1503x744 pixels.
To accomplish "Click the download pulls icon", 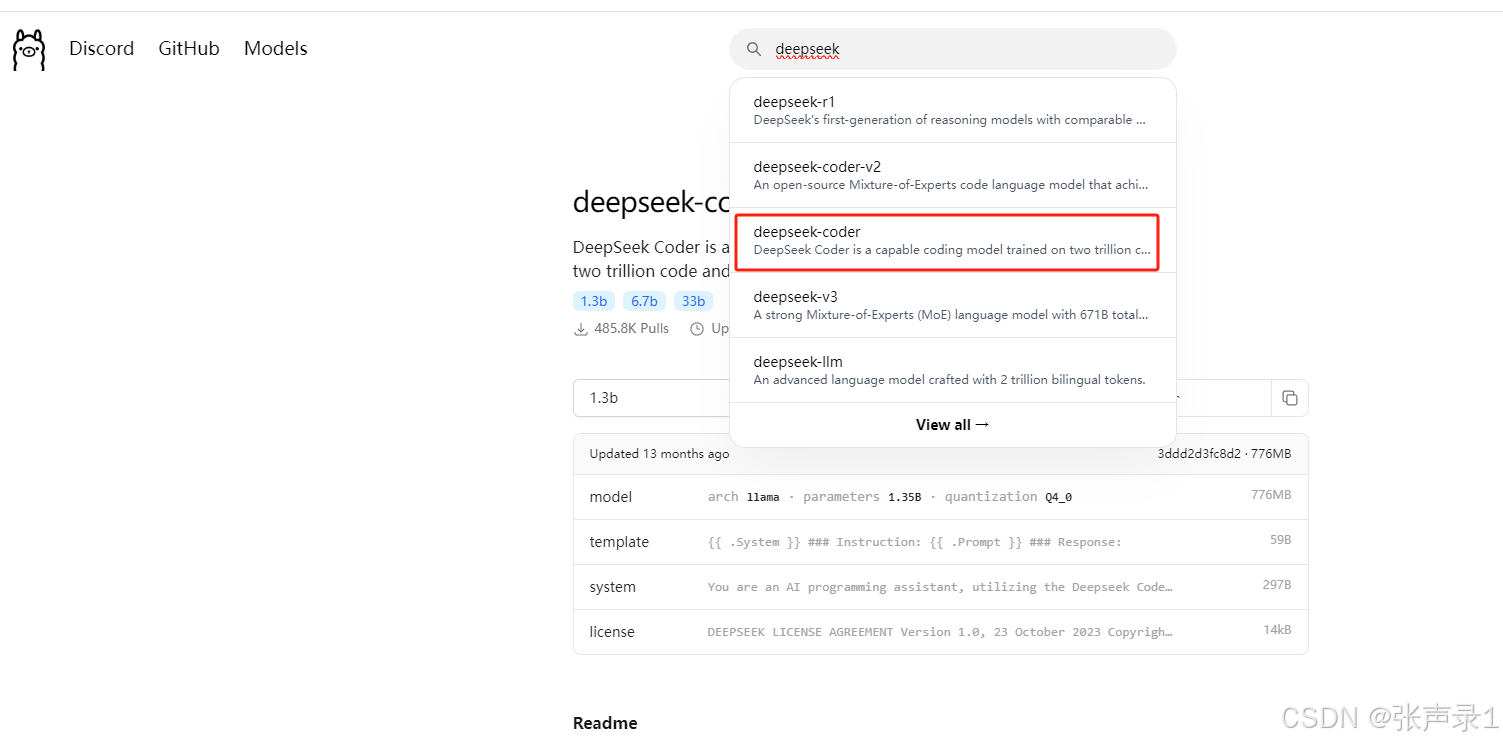I will (581, 329).
